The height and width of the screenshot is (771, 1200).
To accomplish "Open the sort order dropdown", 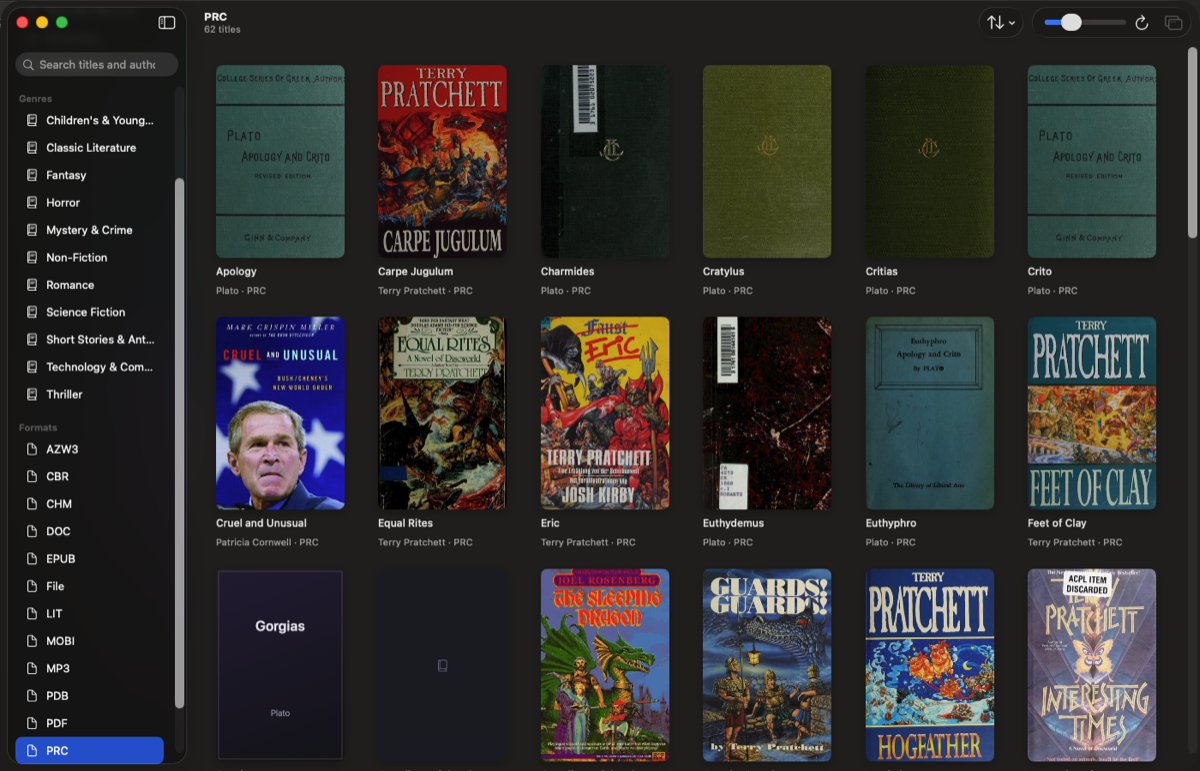I will coord(1000,22).
